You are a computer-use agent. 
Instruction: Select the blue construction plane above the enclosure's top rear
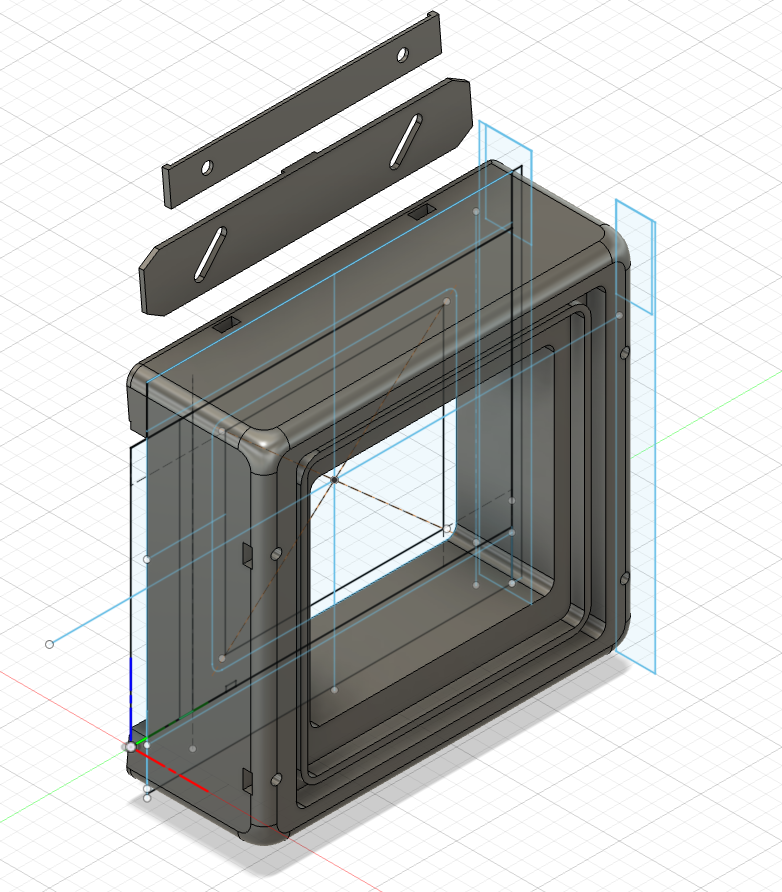(505, 183)
